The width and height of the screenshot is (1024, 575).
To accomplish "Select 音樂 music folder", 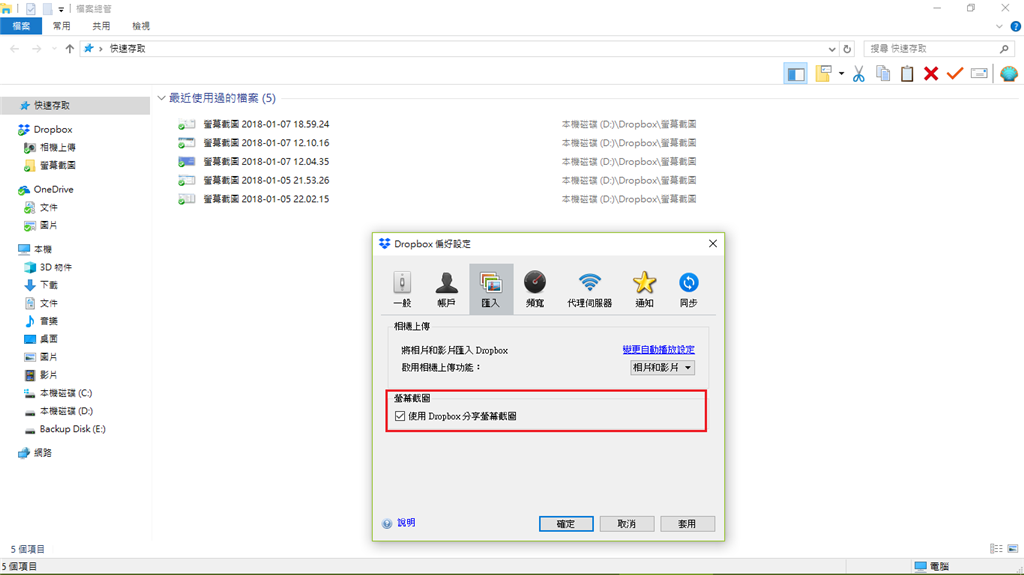I will click(48, 321).
